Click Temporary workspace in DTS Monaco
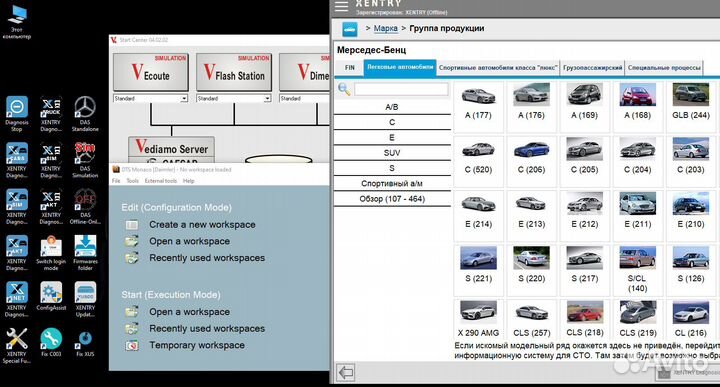720x387 pixels. point(197,345)
